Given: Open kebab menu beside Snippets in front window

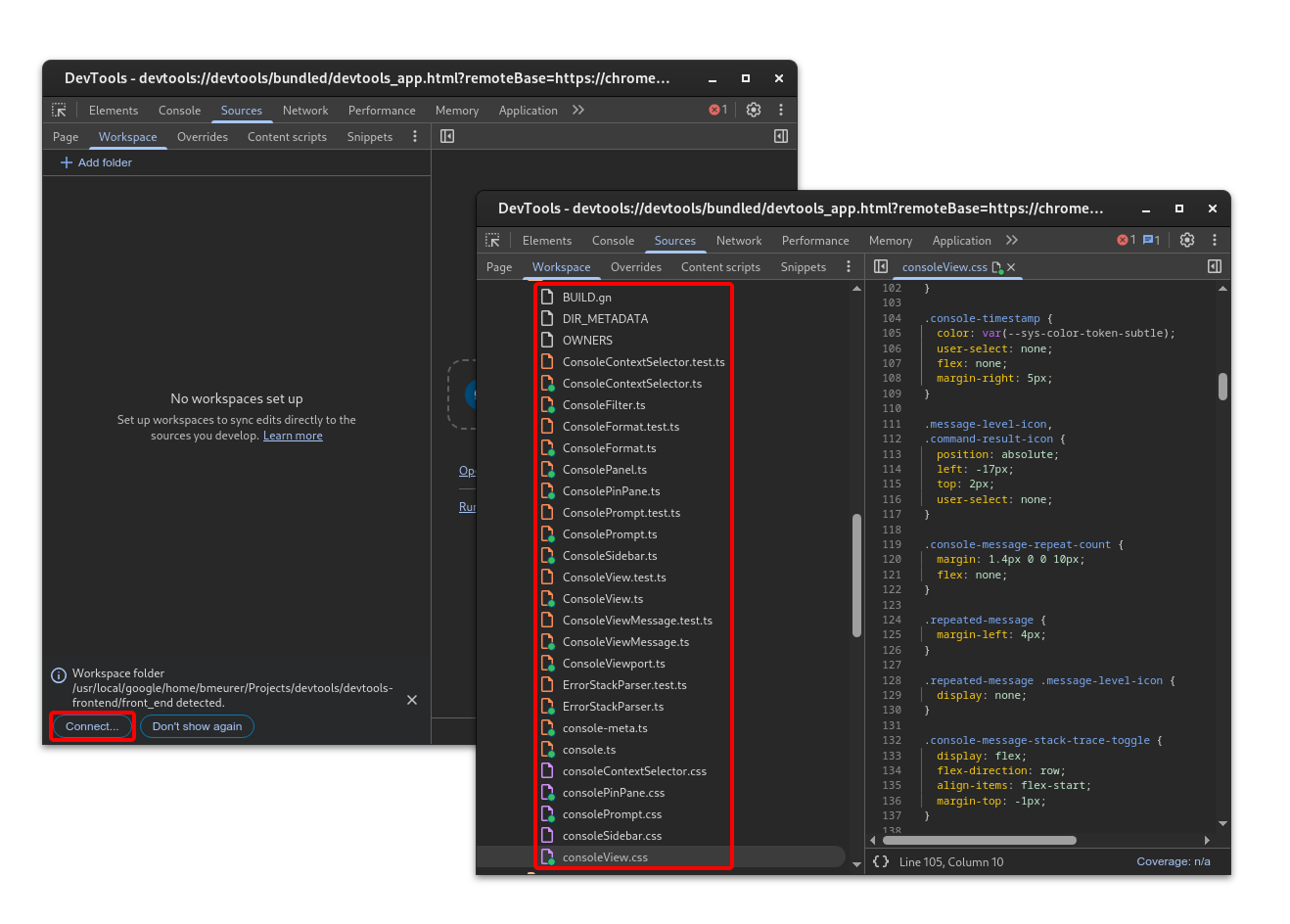Looking at the screenshot, I should 849,267.
